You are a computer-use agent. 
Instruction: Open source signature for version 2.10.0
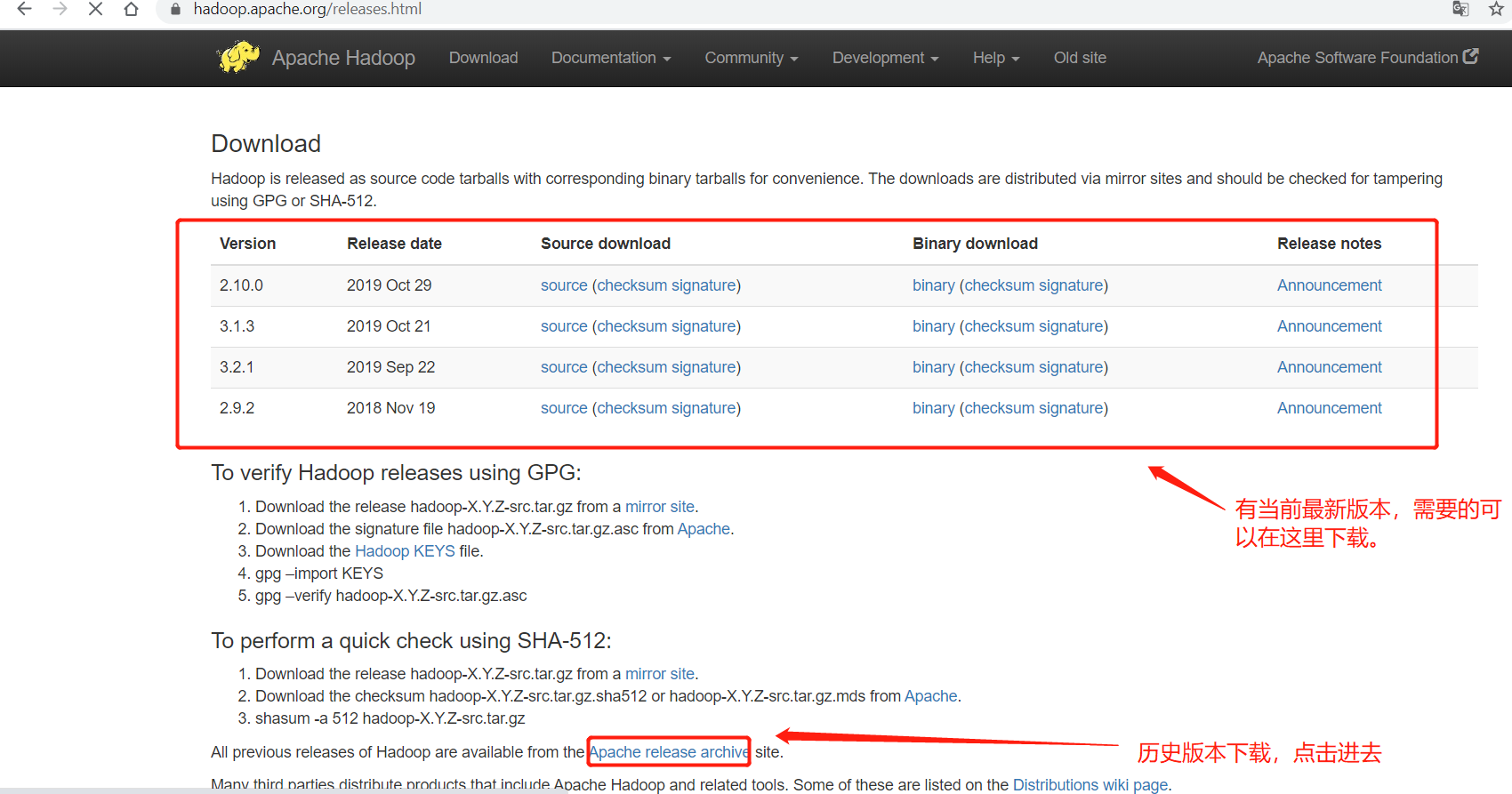click(704, 285)
